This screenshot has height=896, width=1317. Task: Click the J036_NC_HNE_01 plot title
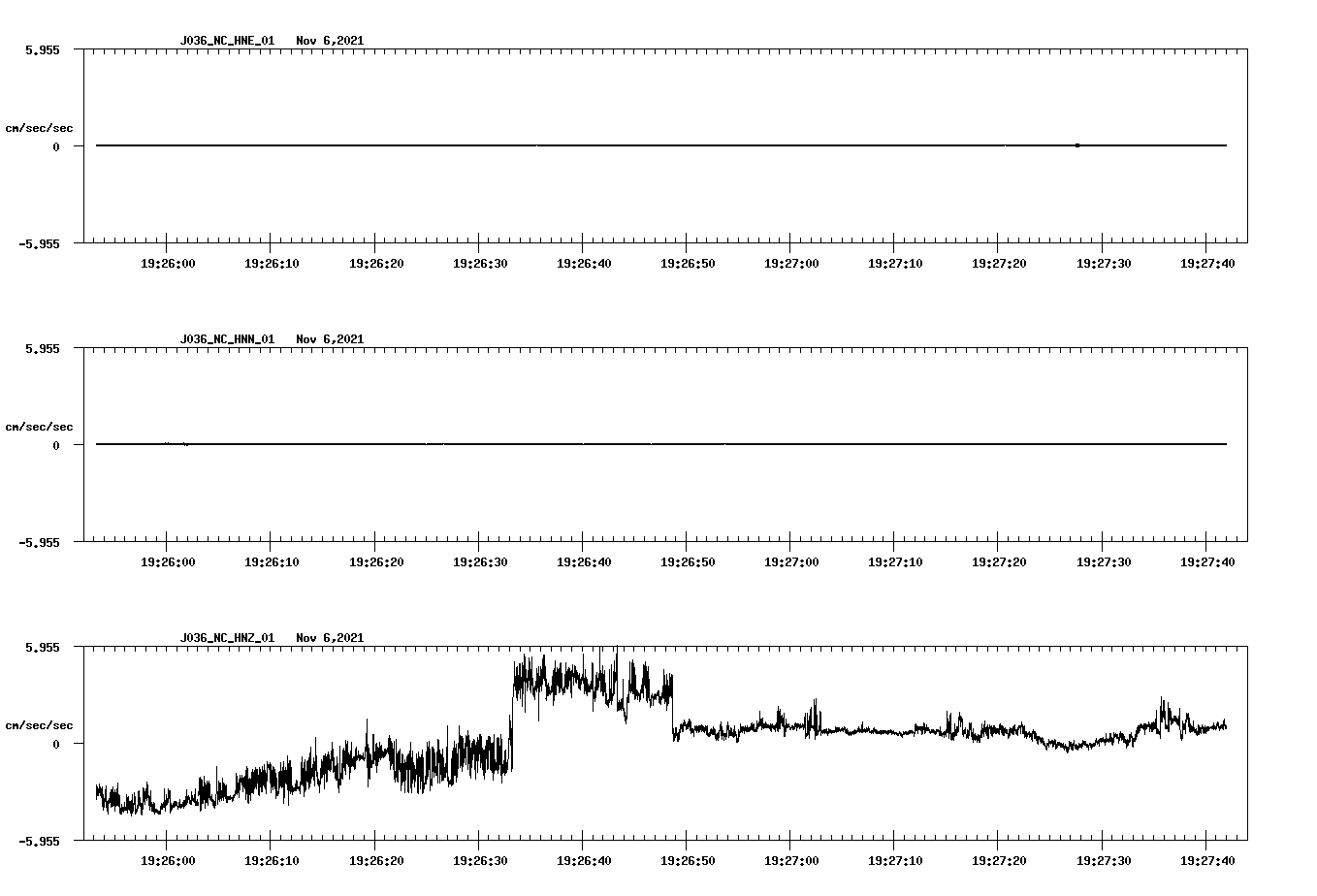227,41
